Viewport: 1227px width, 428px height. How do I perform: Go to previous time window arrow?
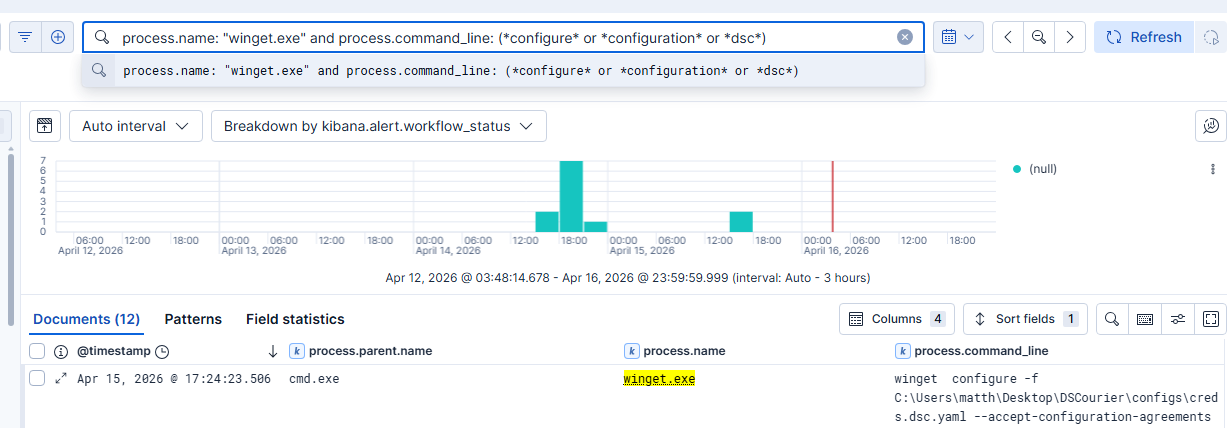(1008, 37)
